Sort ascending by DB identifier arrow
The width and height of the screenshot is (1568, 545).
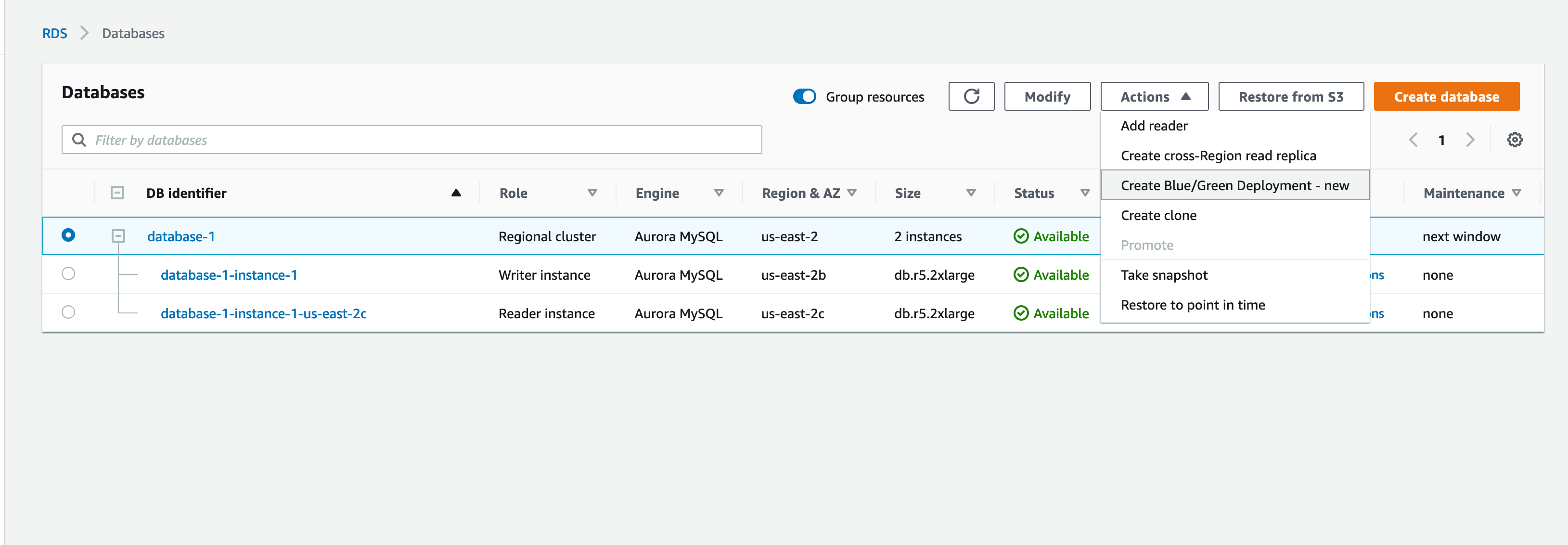[x=456, y=193]
